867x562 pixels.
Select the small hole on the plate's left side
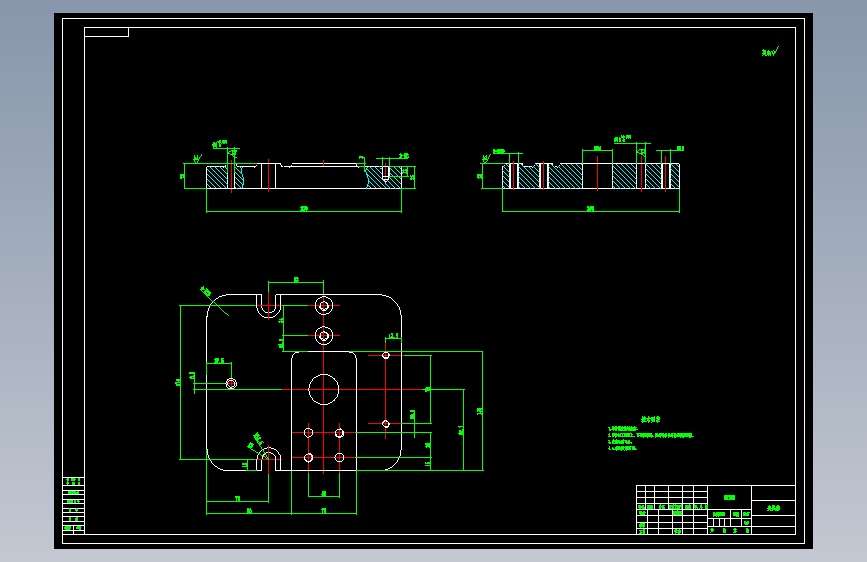(x=231, y=383)
